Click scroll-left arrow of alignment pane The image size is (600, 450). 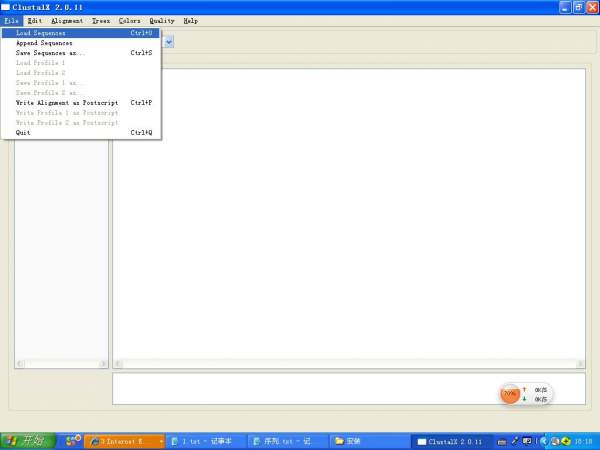[x=119, y=364]
